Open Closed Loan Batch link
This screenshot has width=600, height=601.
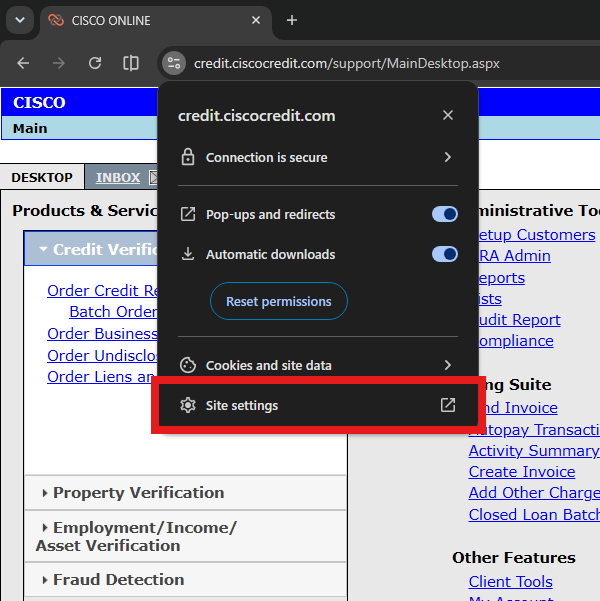pyautogui.click(x=534, y=515)
